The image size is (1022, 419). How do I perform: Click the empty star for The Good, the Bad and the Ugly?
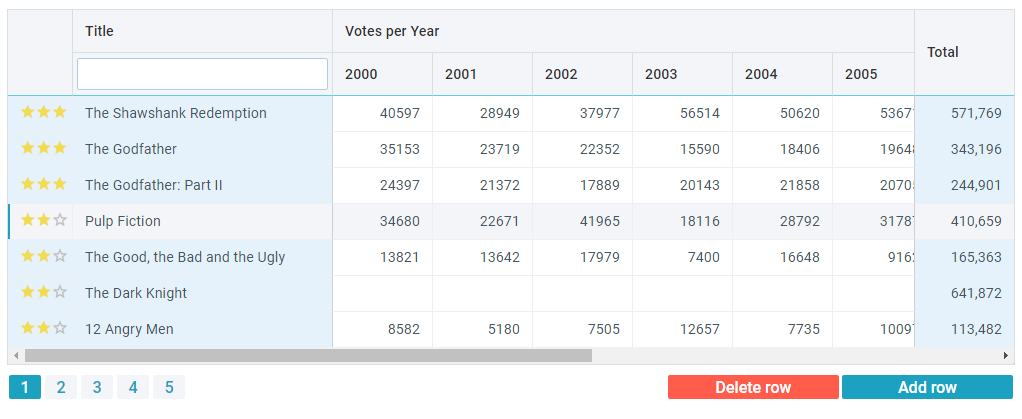[60, 257]
